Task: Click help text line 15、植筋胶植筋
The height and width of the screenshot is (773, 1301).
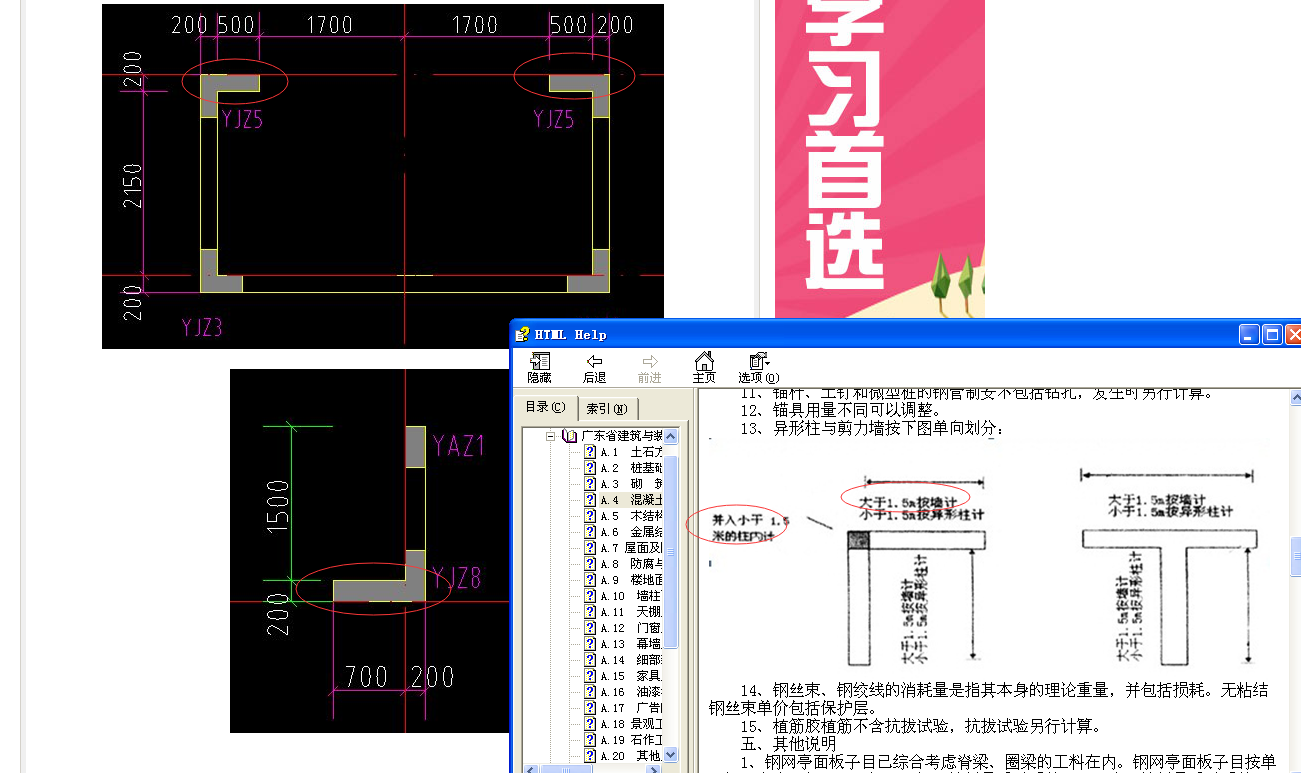Action: (920, 726)
